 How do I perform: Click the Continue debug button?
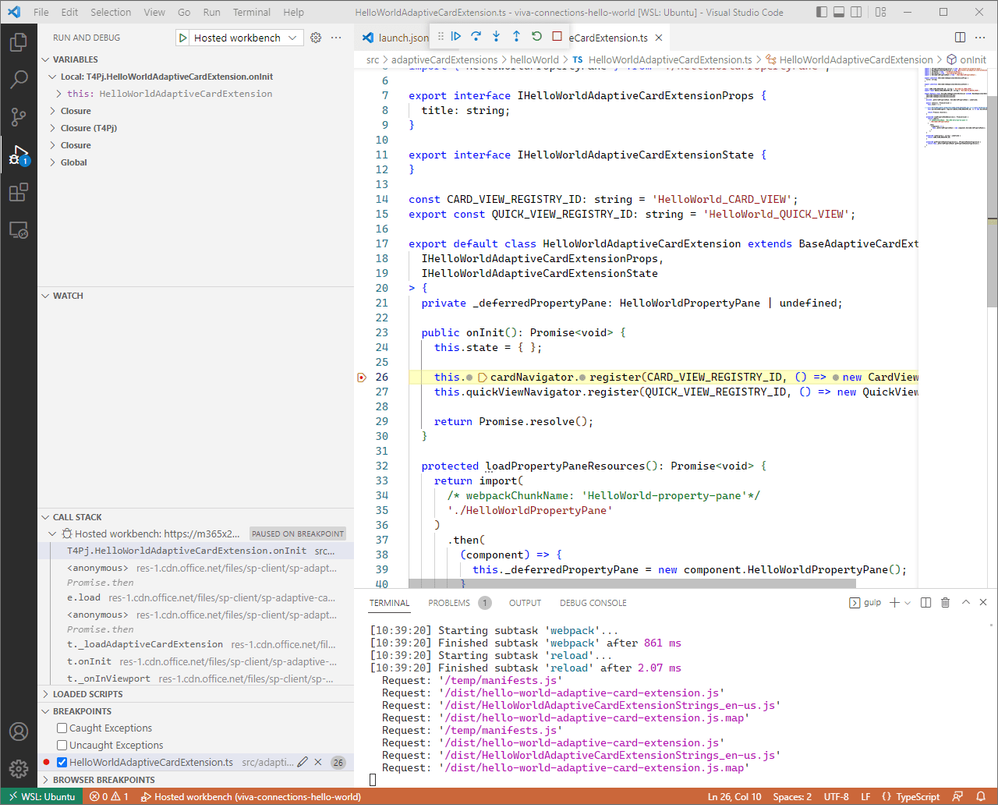[x=456, y=37]
